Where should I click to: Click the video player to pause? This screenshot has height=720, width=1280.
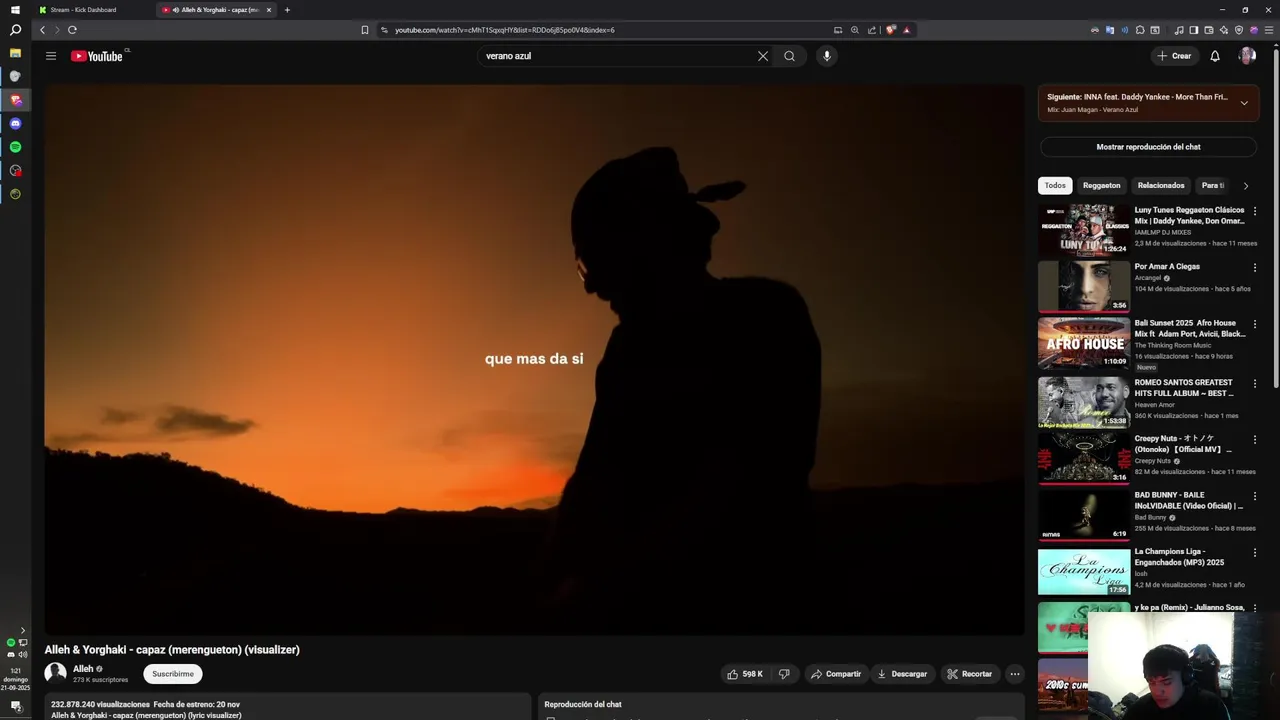point(534,360)
